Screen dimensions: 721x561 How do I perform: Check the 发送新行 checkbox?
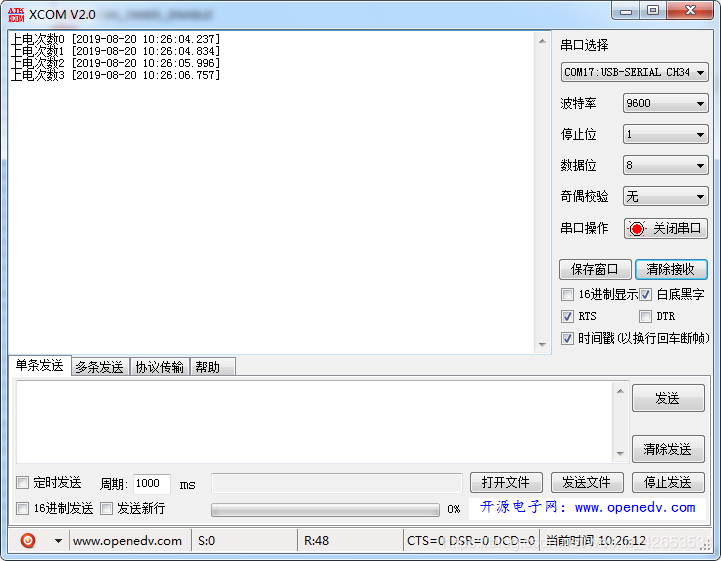[107, 509]
